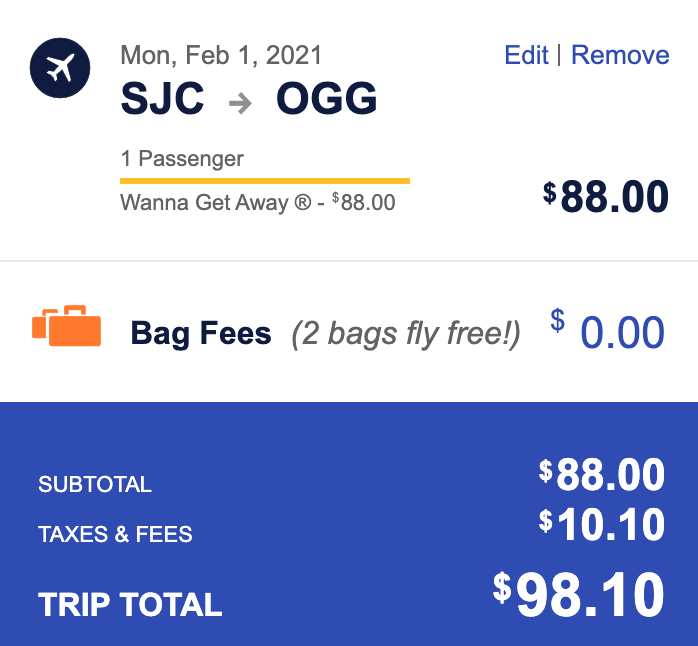Select the OGG arrival airport code
Screen dimensions: 698x646
(327, 98)
